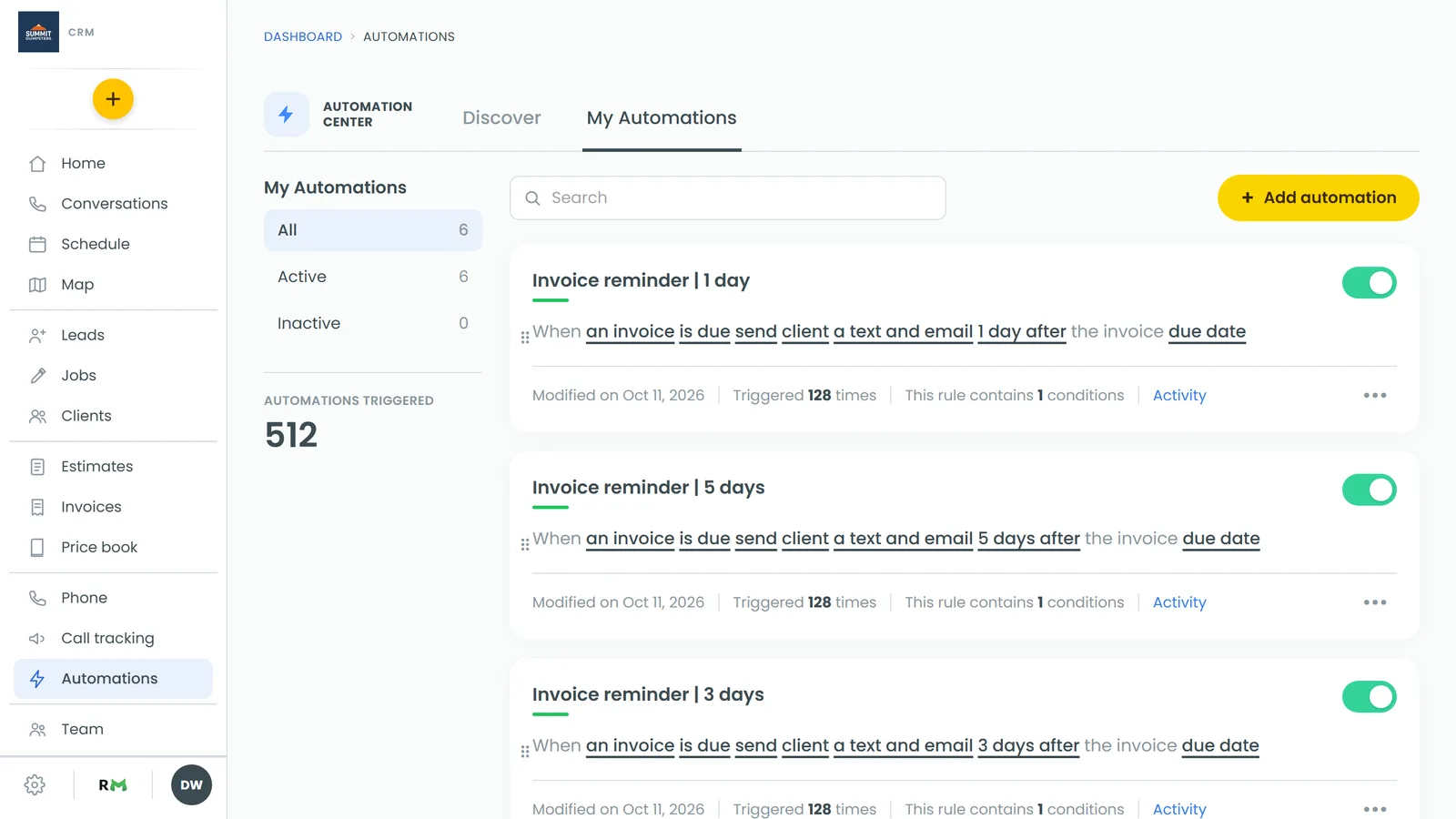Click '1 day after' in first rule

click(x=1022, y=332)
